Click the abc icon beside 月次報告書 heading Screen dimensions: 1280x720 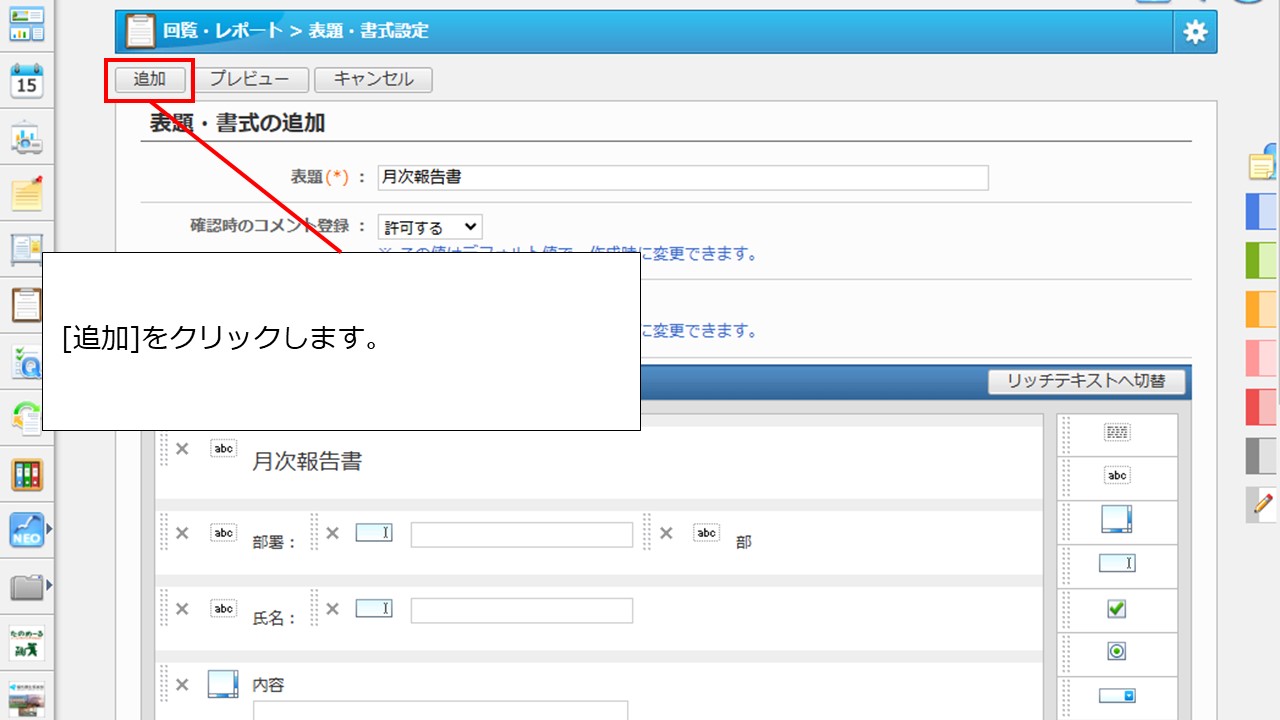(x=224, y=449)
